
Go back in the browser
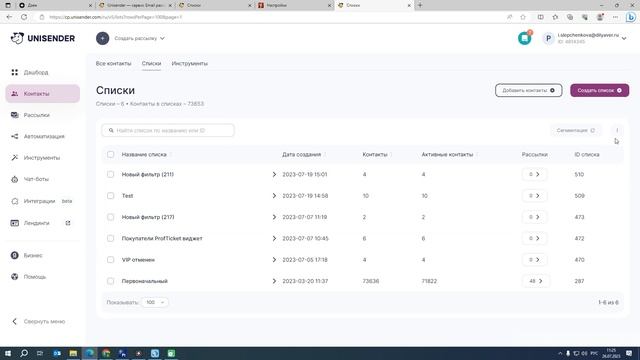pos(9,17)
